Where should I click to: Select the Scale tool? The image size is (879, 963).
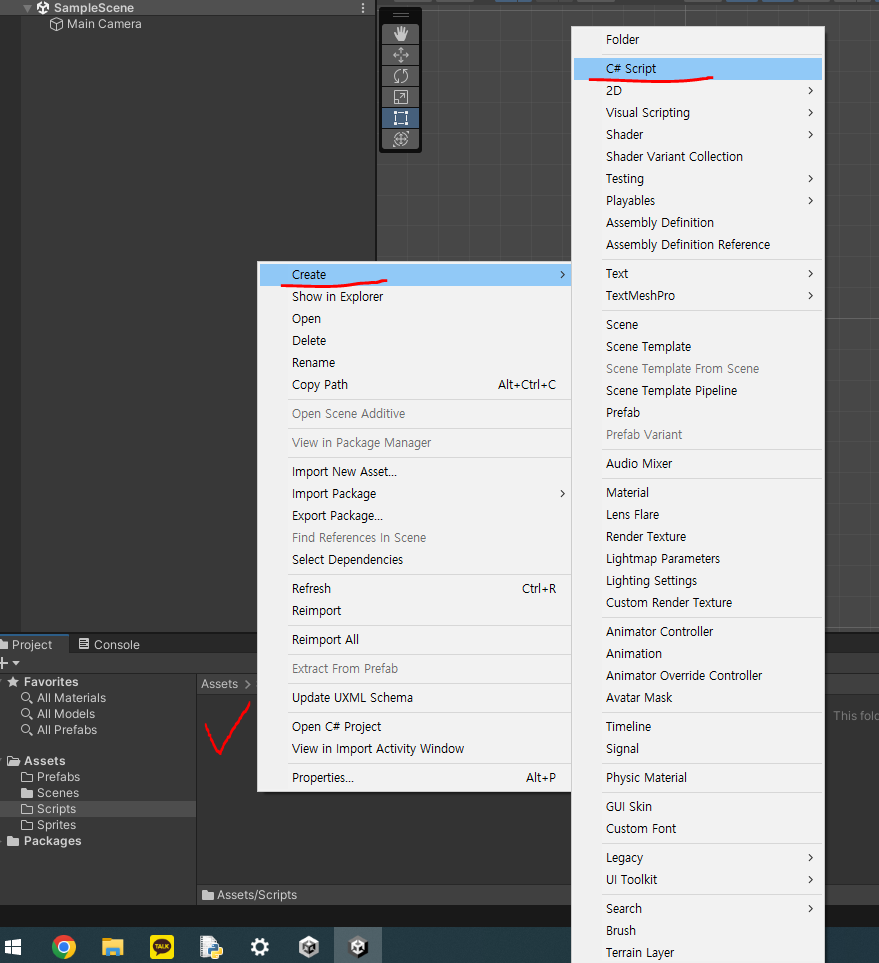tap(401, 97)
